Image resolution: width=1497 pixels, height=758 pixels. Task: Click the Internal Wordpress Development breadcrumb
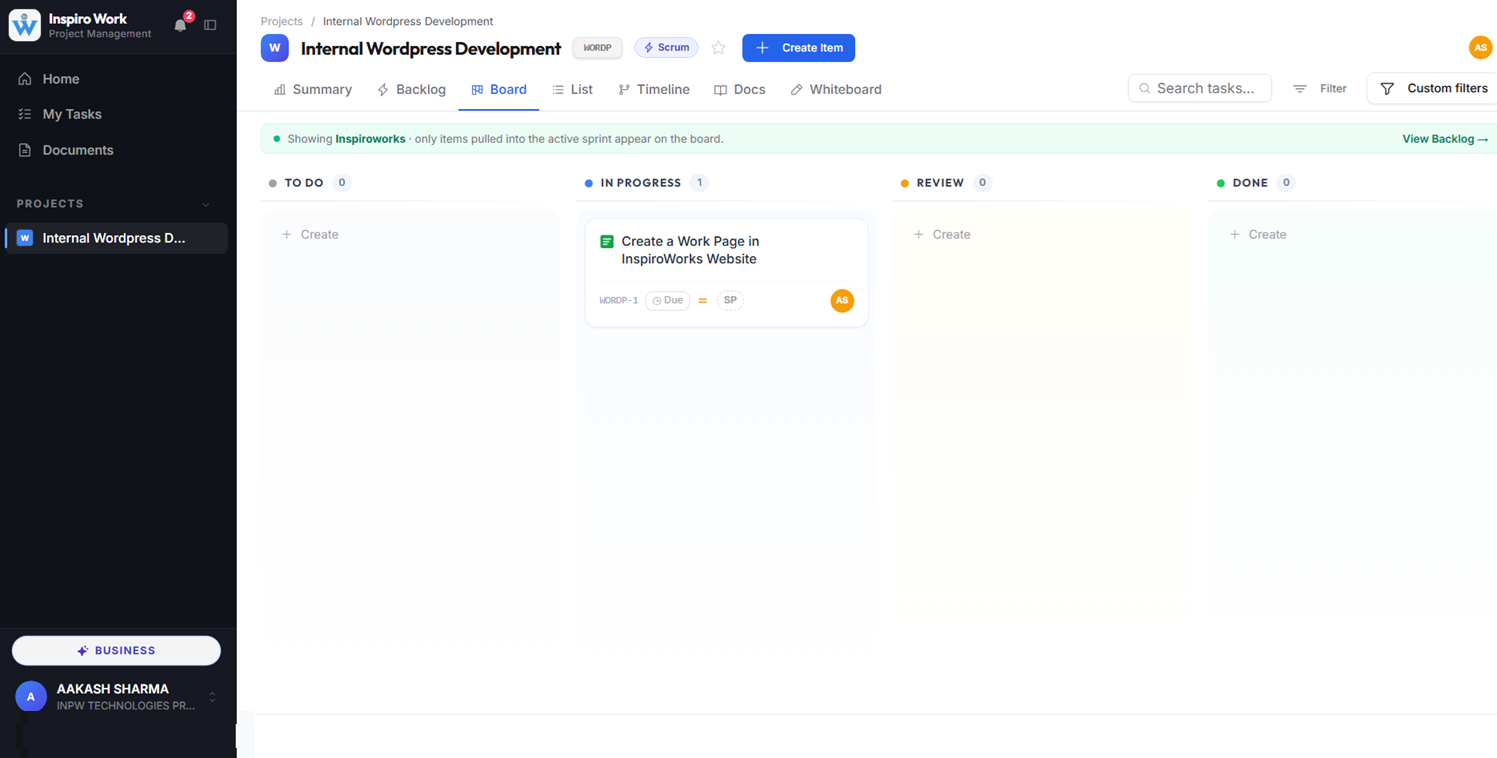(x=408, y=21)
